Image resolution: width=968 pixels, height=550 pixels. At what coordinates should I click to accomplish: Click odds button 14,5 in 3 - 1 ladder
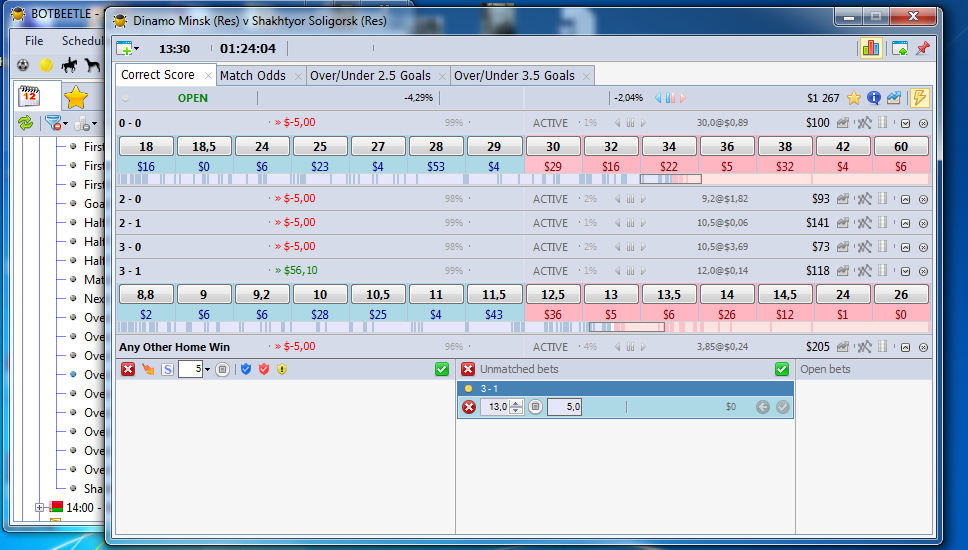point(785,294)
